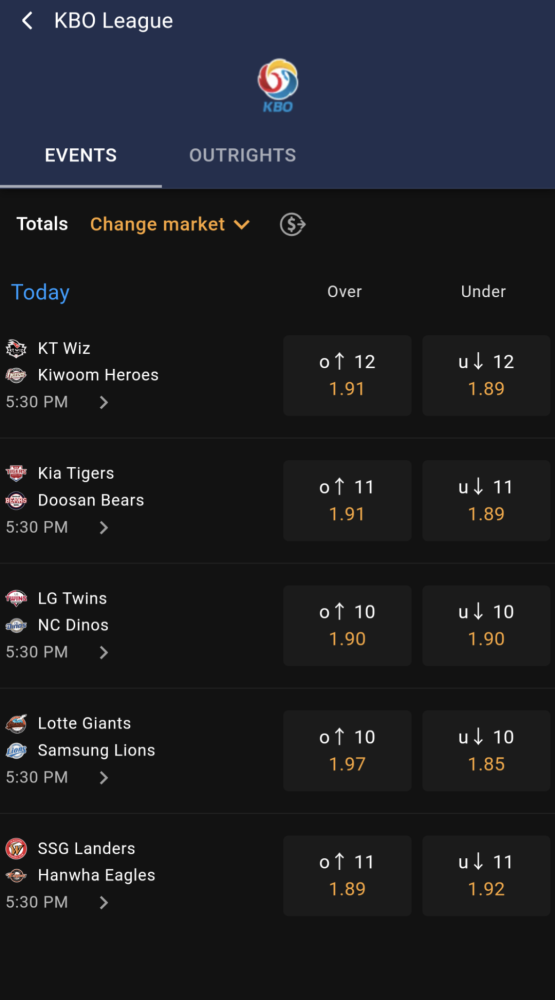
Task: Select Under 11 at 1.89 for Kia Tigers
Action: tap(486, 501)
